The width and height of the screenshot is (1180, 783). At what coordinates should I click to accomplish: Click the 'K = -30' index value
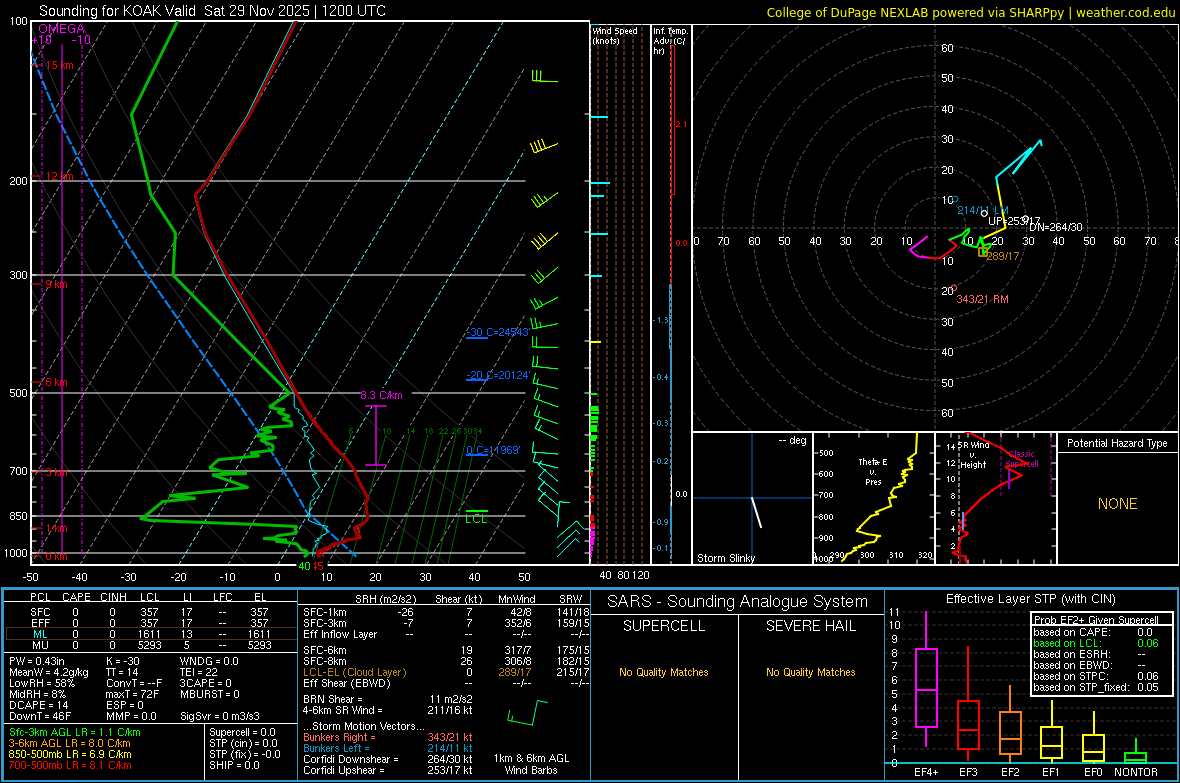point(123,661)
